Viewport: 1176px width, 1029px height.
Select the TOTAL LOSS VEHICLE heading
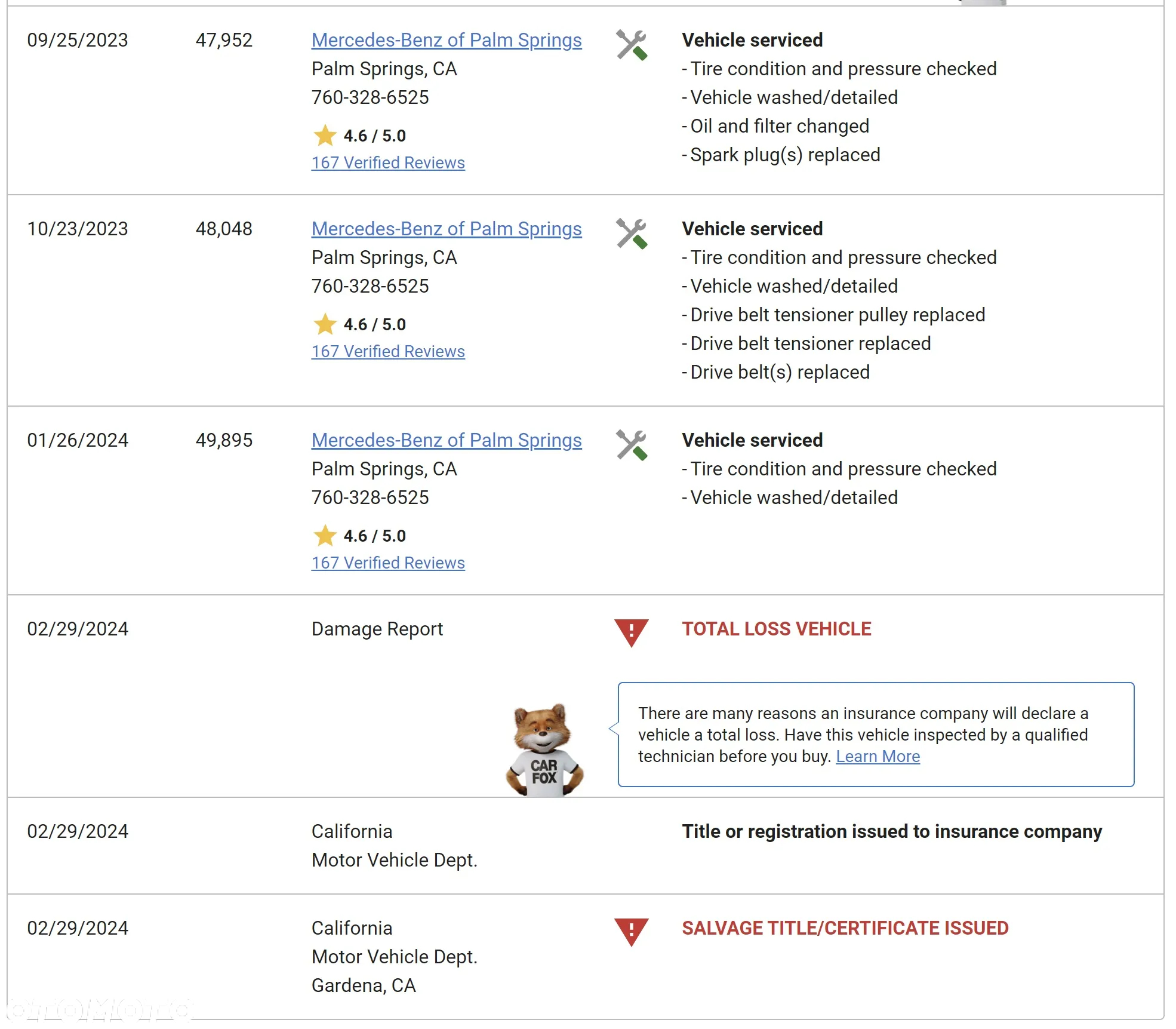(x=777, y=629)
